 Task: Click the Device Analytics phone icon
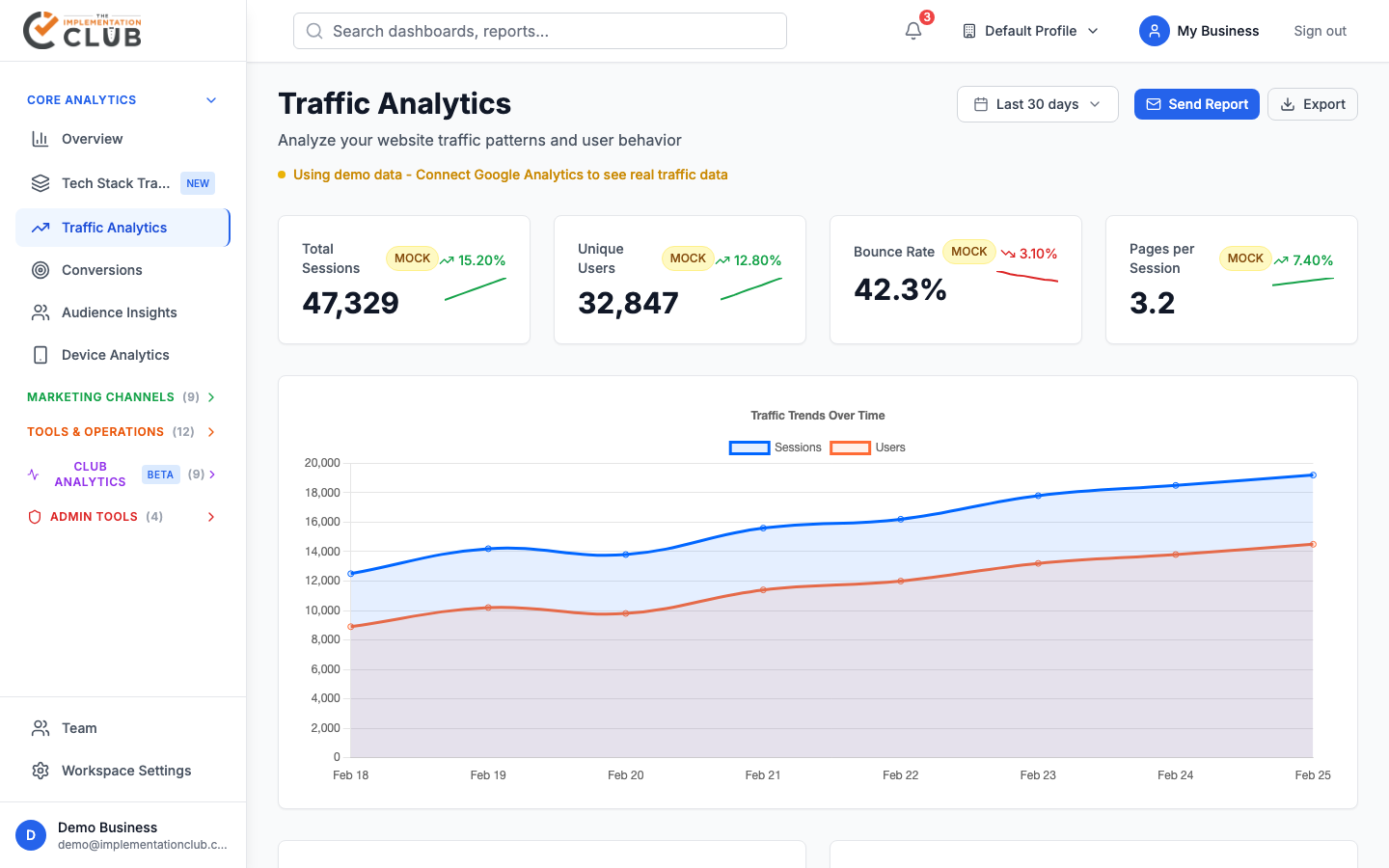point(41,355)
